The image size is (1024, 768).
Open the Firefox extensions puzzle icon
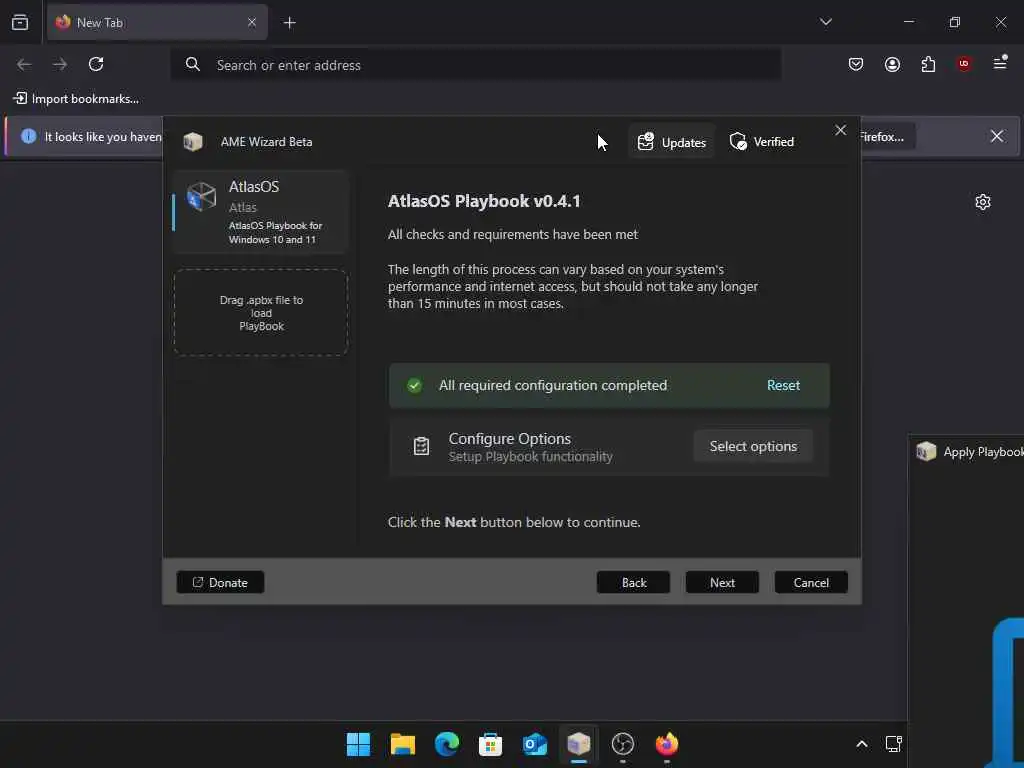tap(928, 64)
